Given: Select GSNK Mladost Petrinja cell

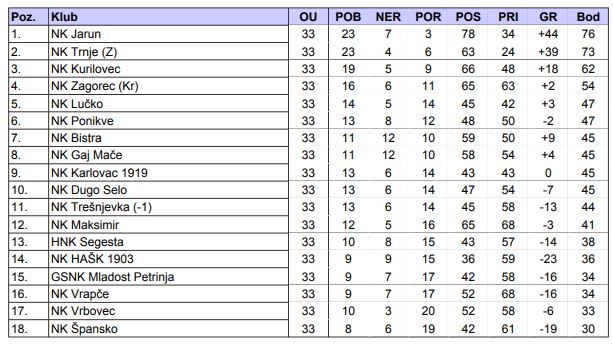Looking at the screenshot, I should point(168,277).
